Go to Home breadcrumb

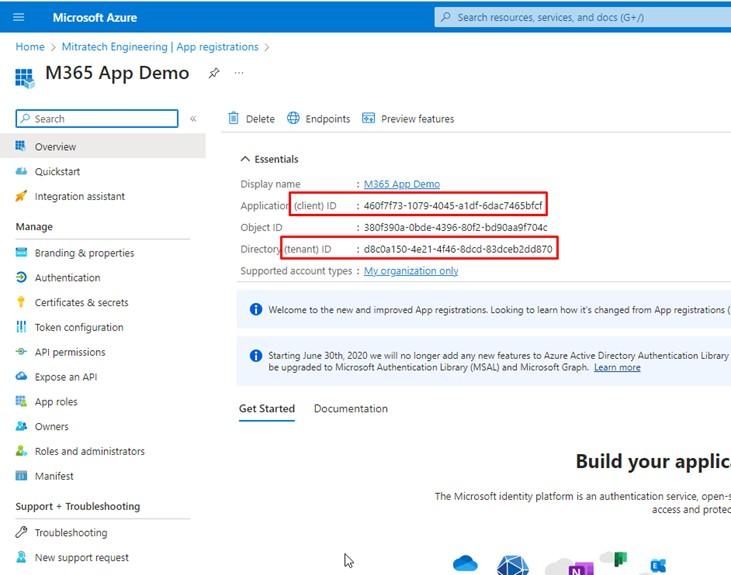[30, 47]
